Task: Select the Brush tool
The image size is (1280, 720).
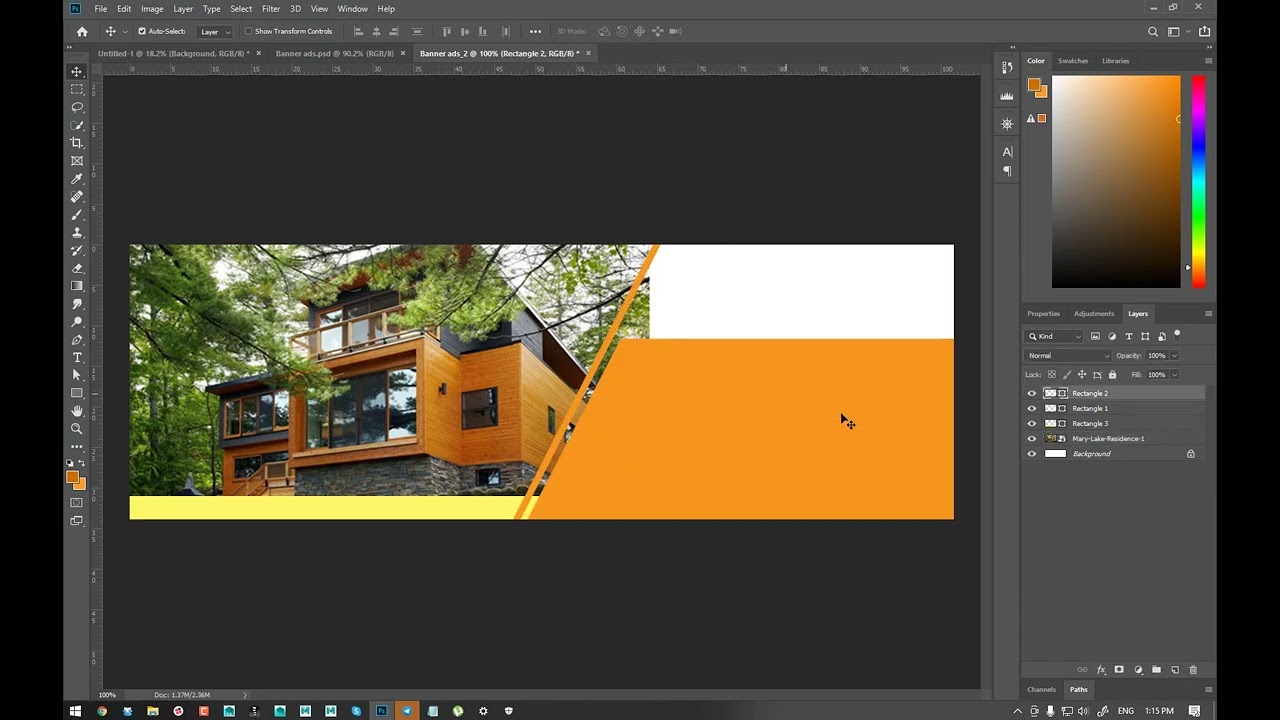Action: point(77,215)
